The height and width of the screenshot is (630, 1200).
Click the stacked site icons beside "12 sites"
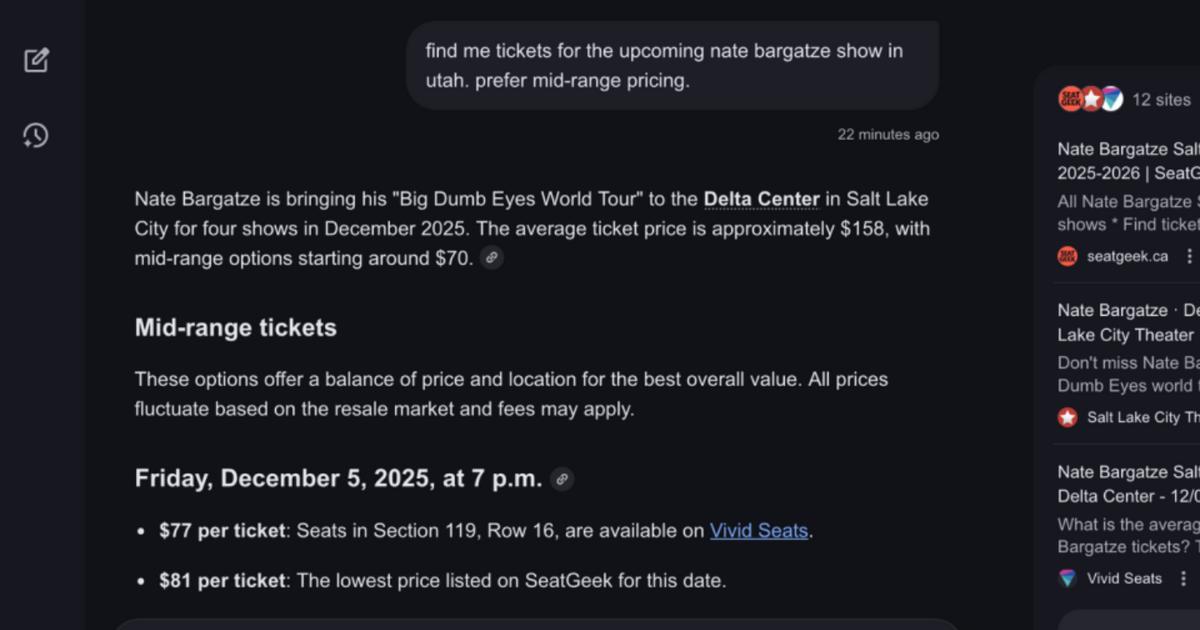[x=1090, y=99]
